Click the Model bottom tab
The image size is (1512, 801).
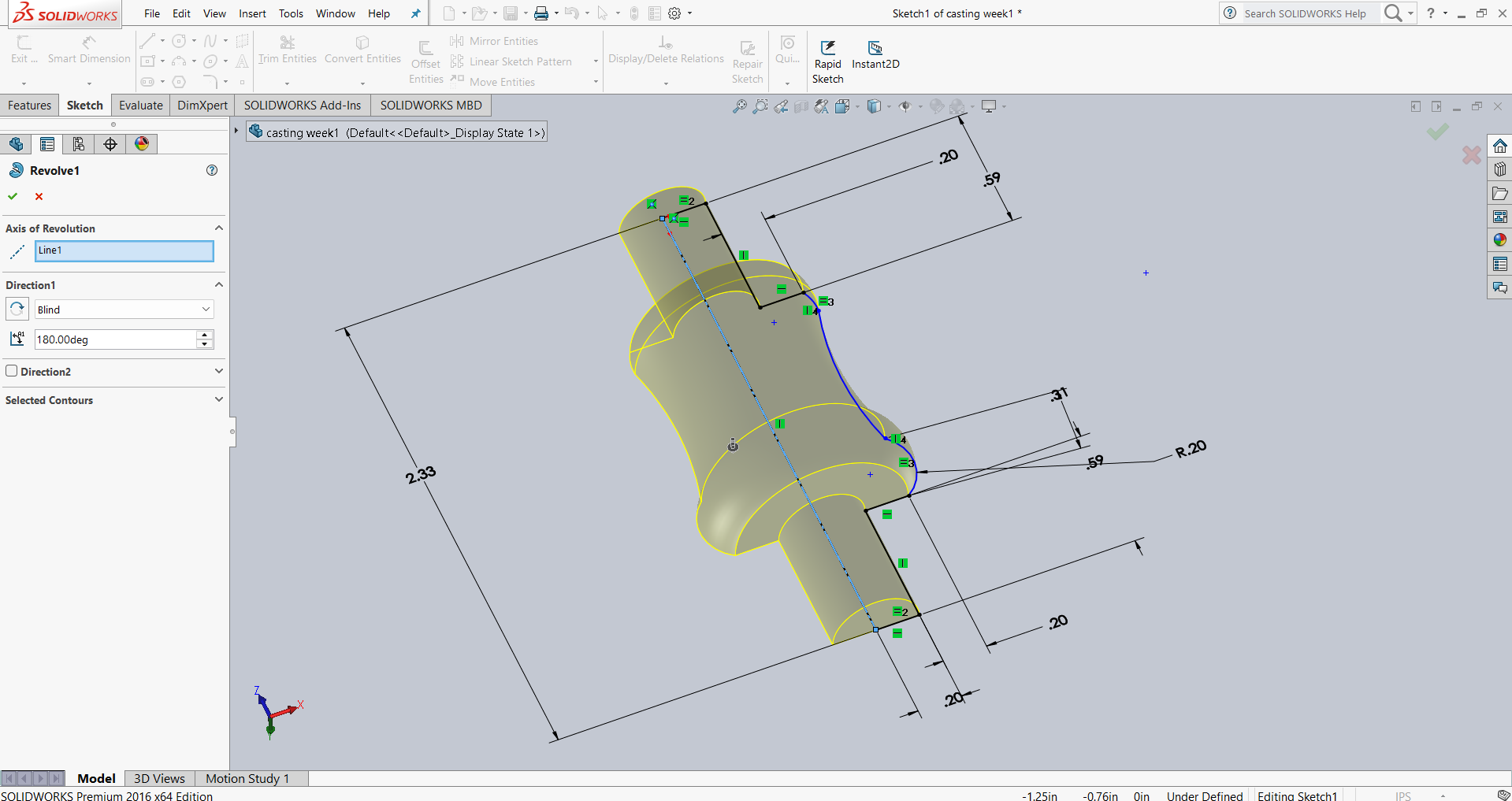[x=96, y=778]
